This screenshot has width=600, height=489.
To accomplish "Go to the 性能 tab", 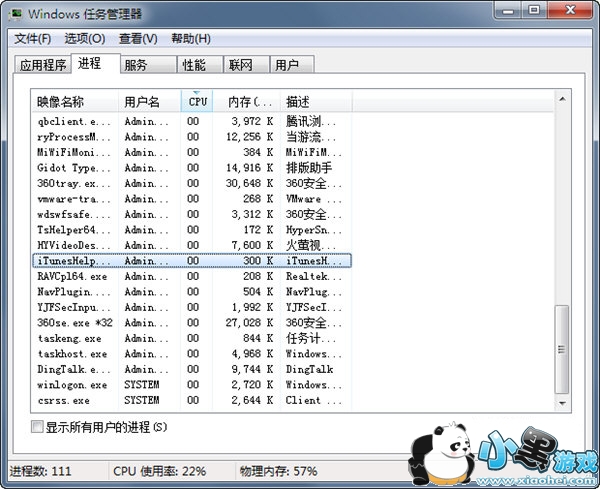I will pos(200,65).
